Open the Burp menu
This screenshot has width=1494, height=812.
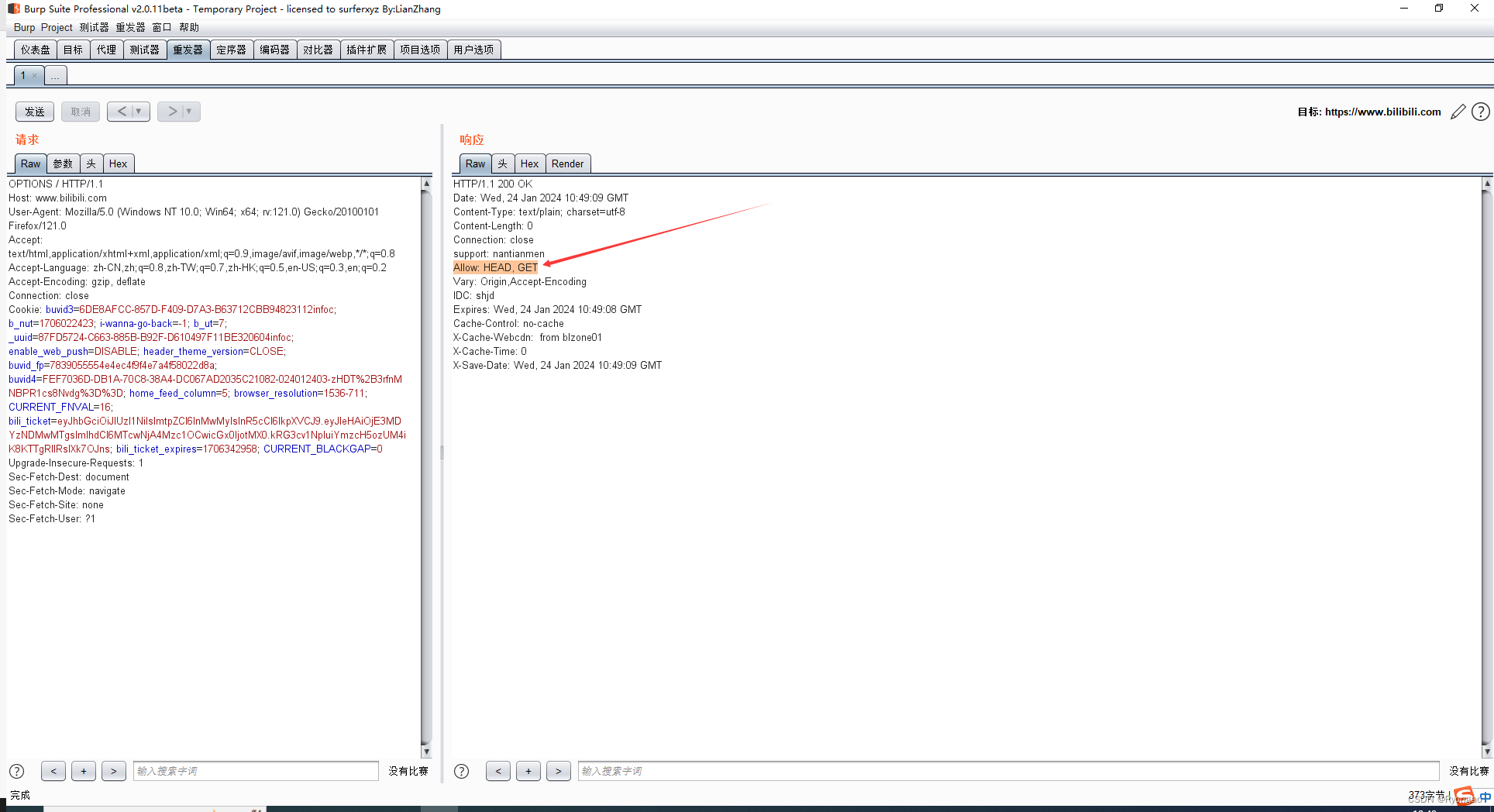point(24,27)
